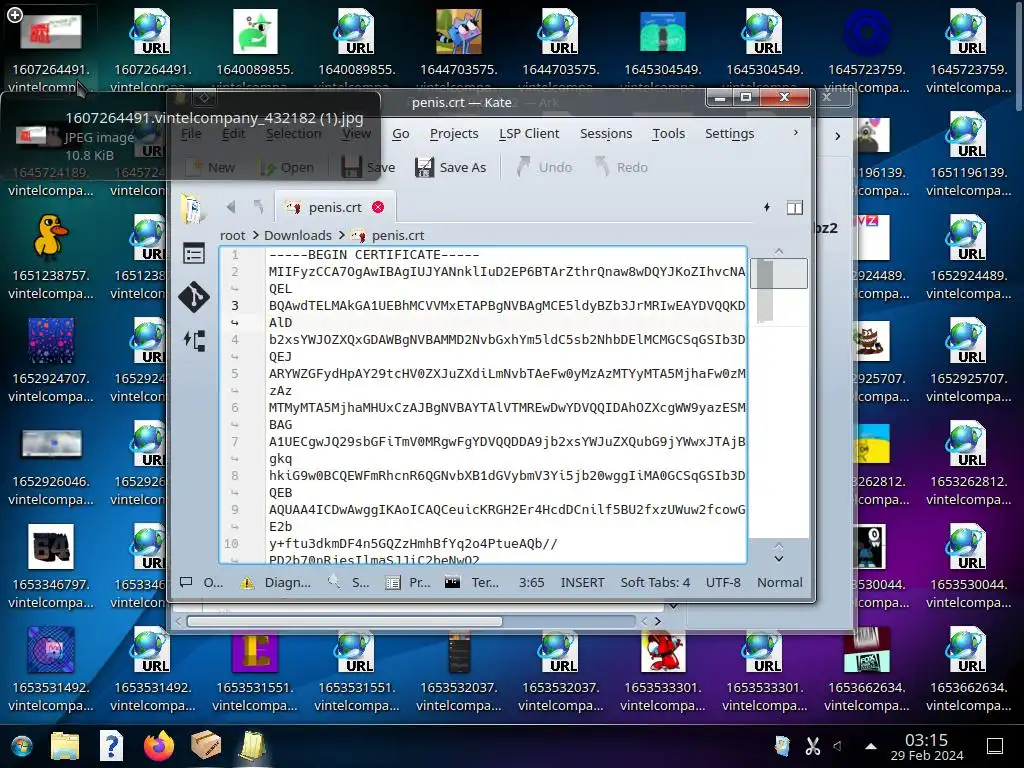1024x768 pixels.
Task: Open the application launcher start button
Action: (x=22, y=746)
